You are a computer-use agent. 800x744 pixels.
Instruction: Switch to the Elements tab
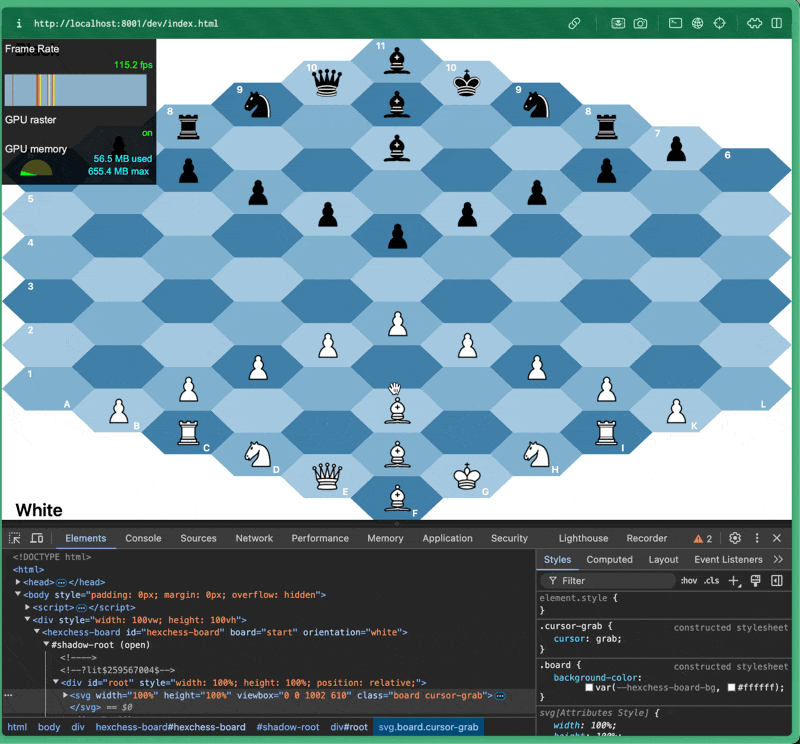[x=86, y=538]
